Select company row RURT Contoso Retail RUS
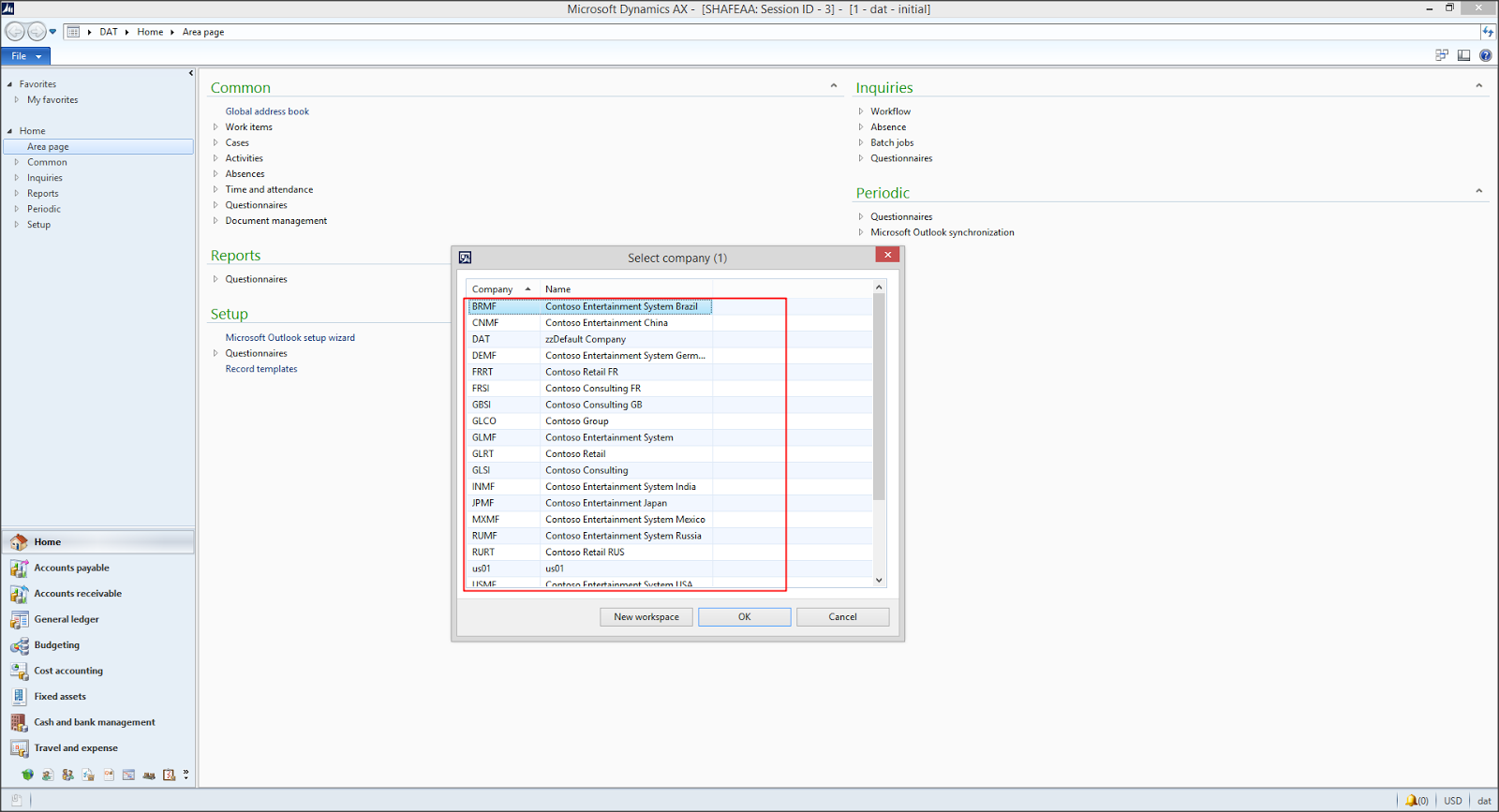The image size is (1499, 812). 670,553
